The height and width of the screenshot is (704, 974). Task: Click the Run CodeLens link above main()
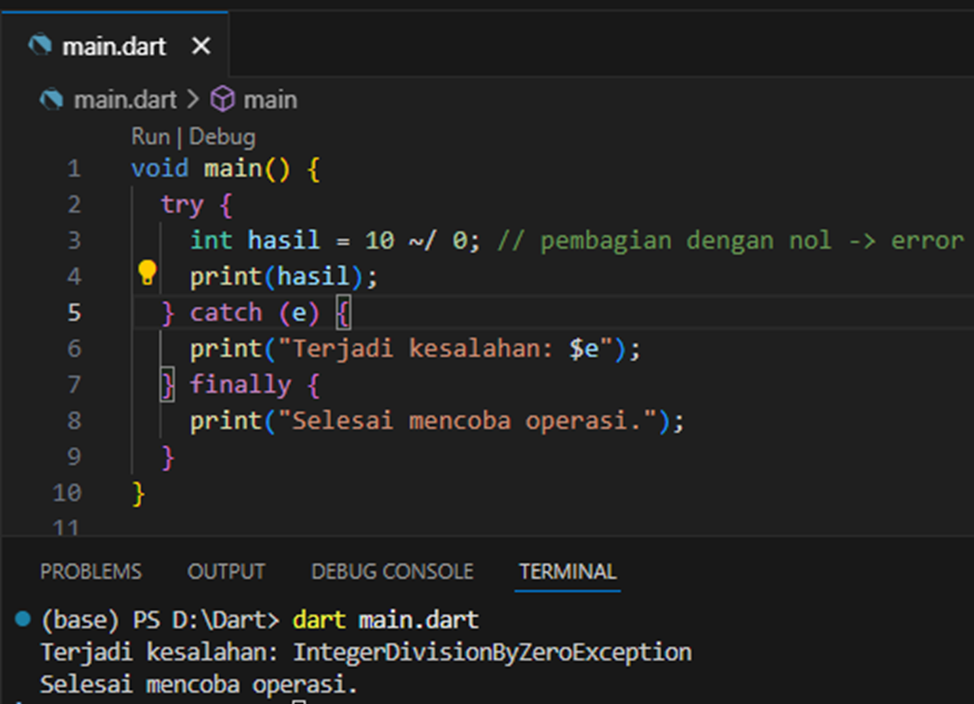150,136
